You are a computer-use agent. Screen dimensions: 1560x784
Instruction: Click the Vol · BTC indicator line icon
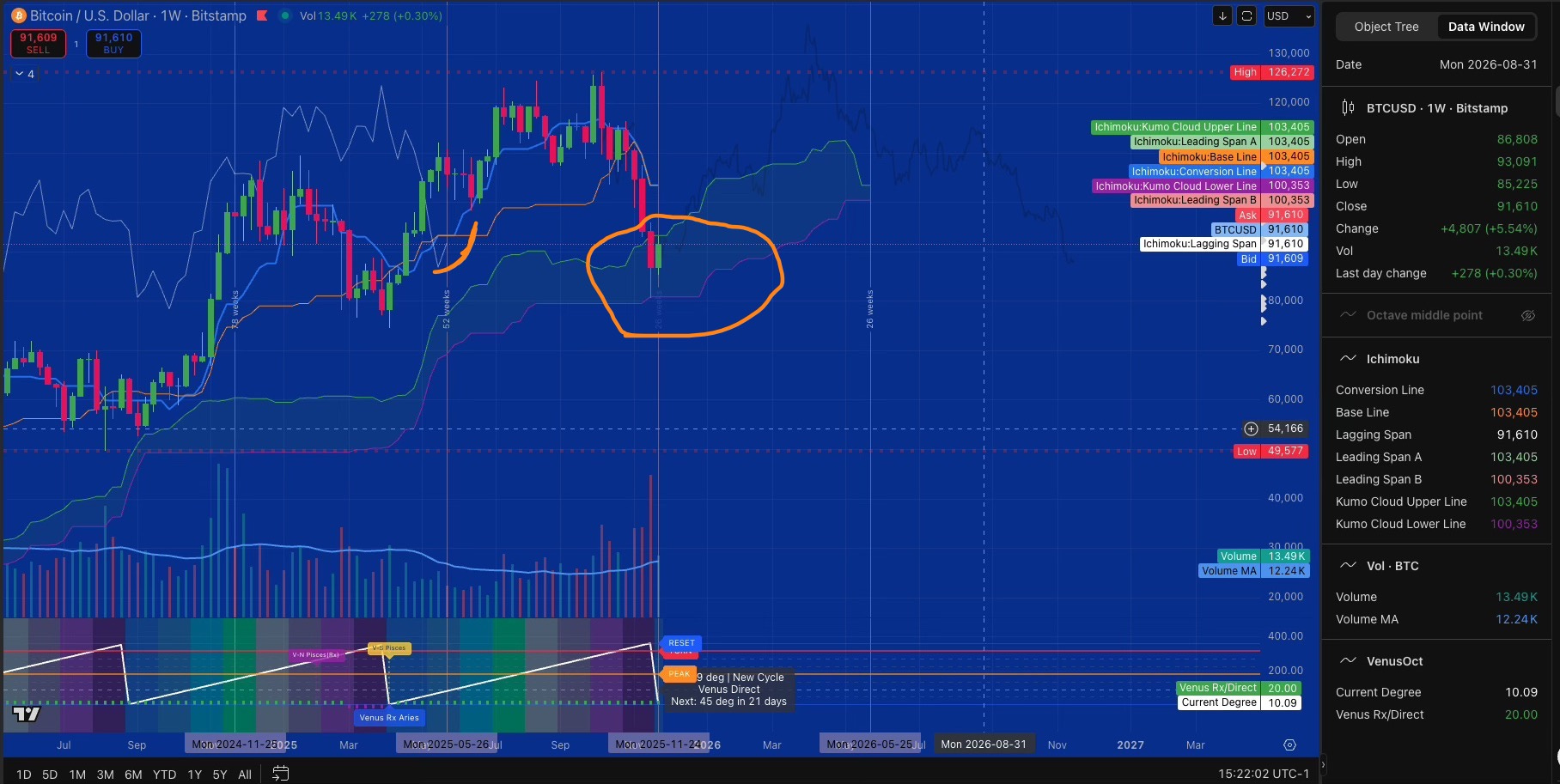point(1349,566)
